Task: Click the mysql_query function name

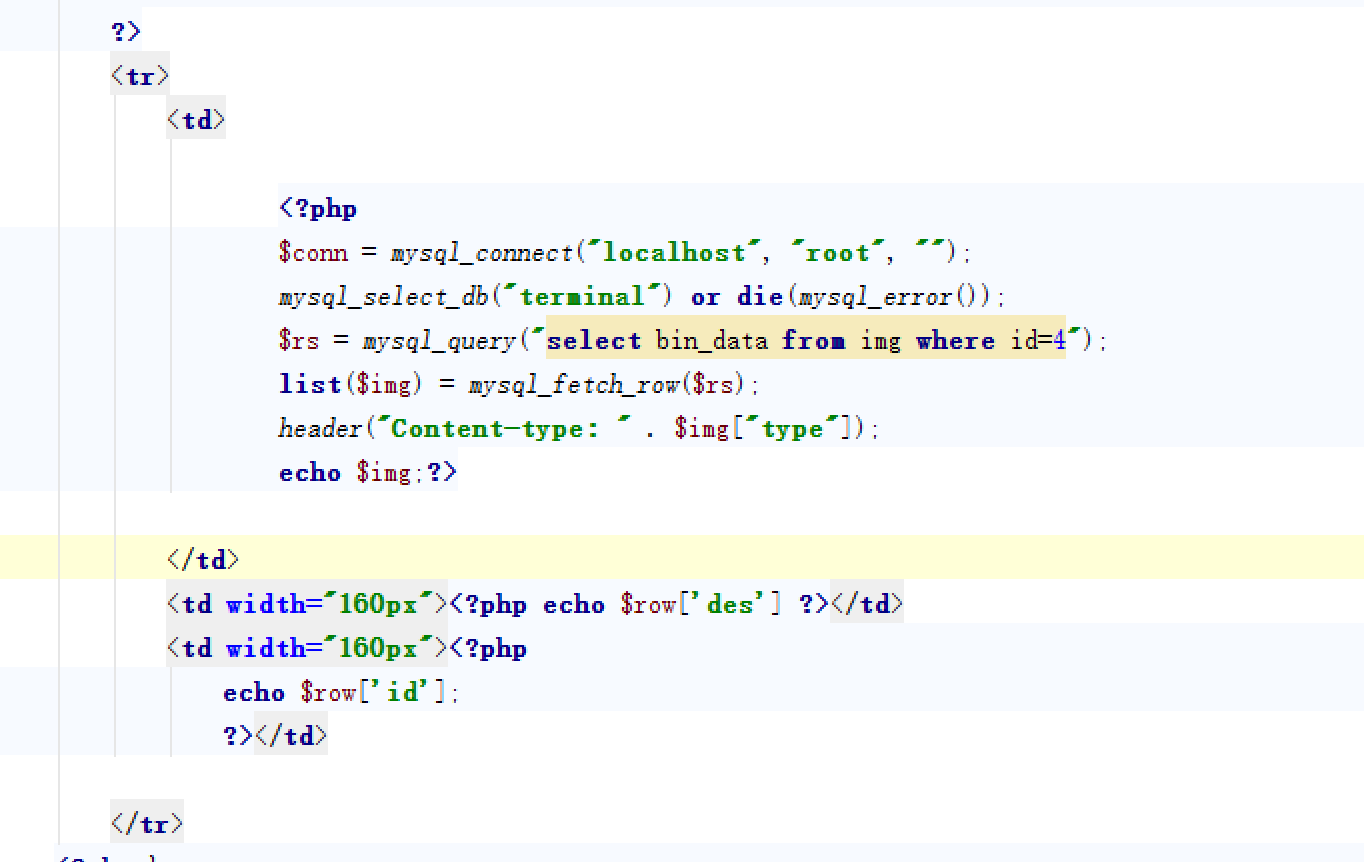Action: [x=439, y=341]
